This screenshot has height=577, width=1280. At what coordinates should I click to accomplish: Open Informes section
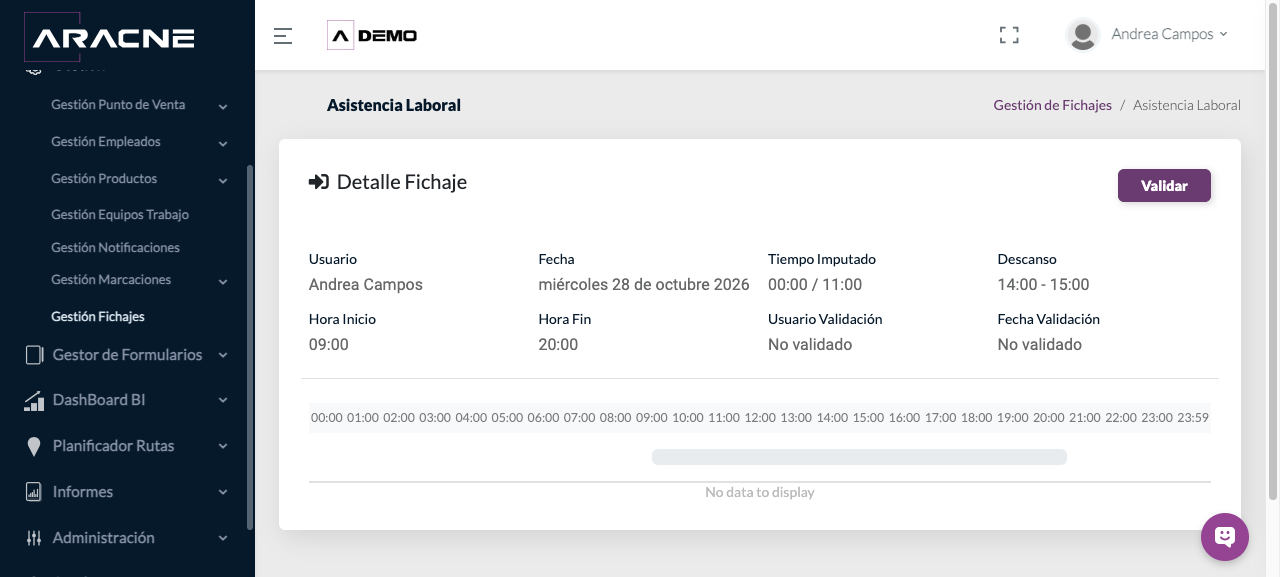pos(83,492)
